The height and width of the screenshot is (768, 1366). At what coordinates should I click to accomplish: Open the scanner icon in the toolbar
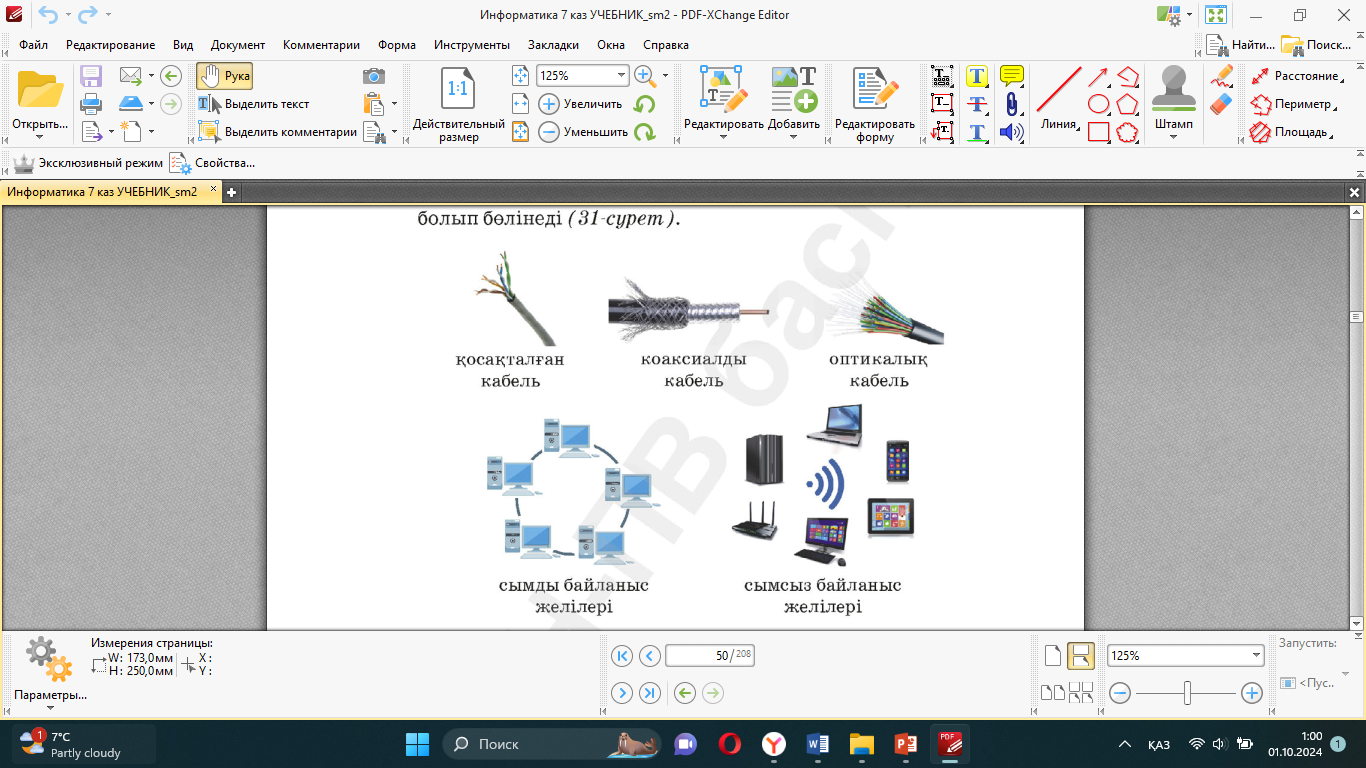click(x=131, y=103)
